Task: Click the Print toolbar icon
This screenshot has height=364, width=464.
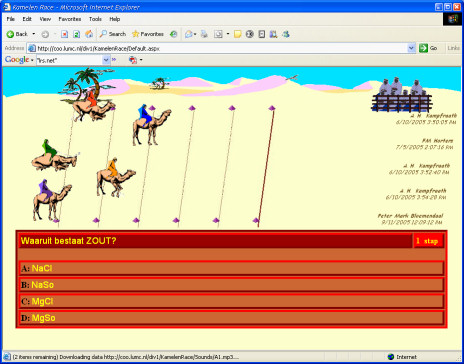Action: (x=204, y=34)
